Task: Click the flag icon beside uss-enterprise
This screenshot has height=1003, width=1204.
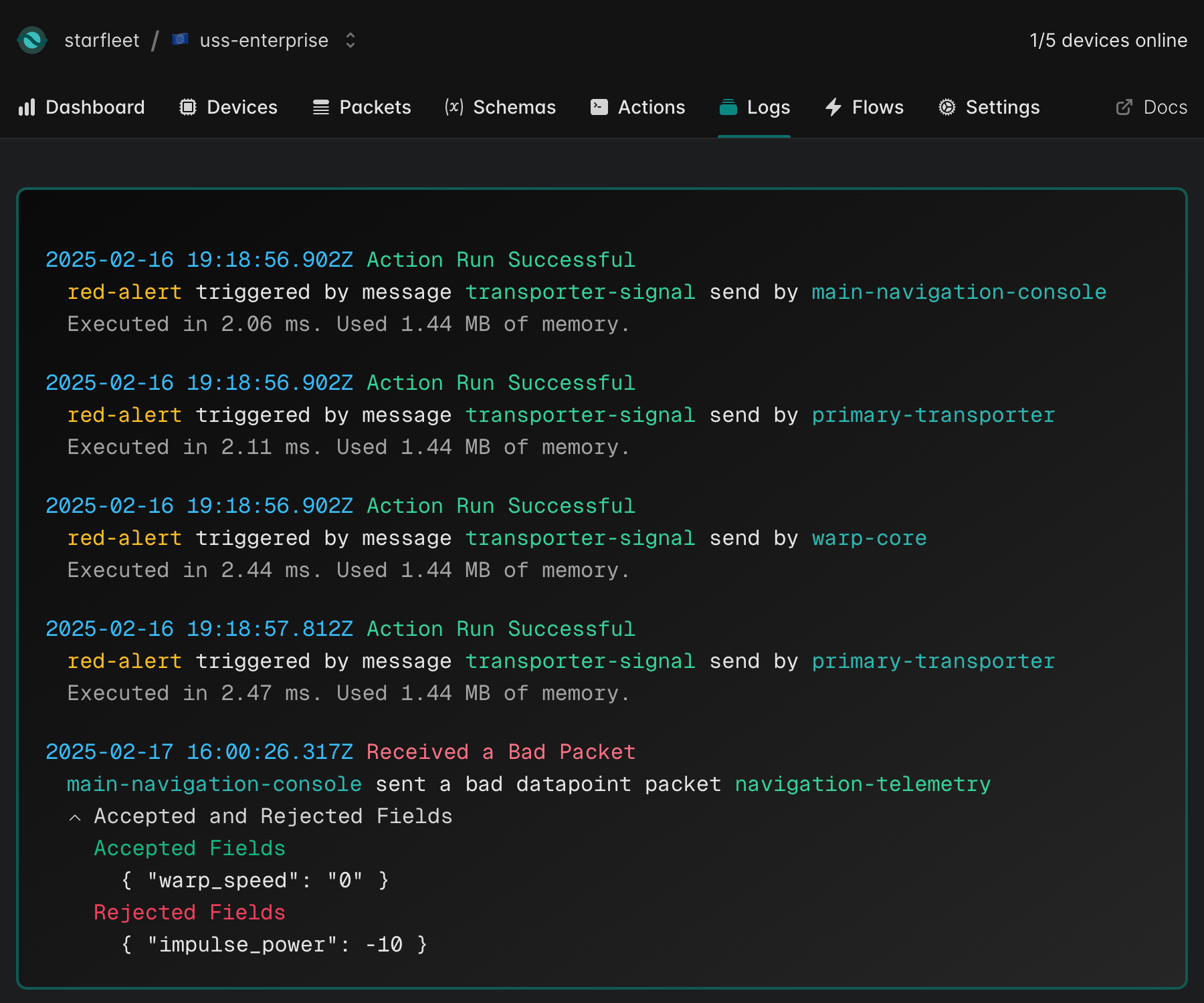Action: (180, 39)
